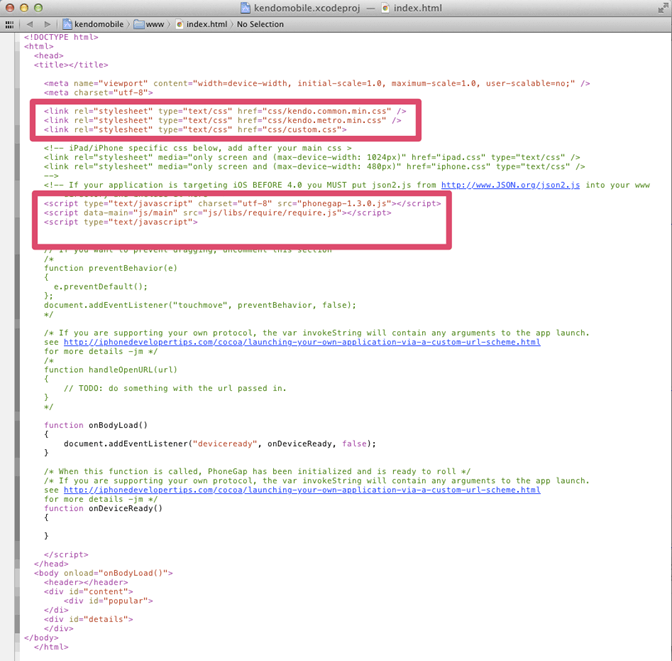Click the function onBodyLoad() line

96,425
